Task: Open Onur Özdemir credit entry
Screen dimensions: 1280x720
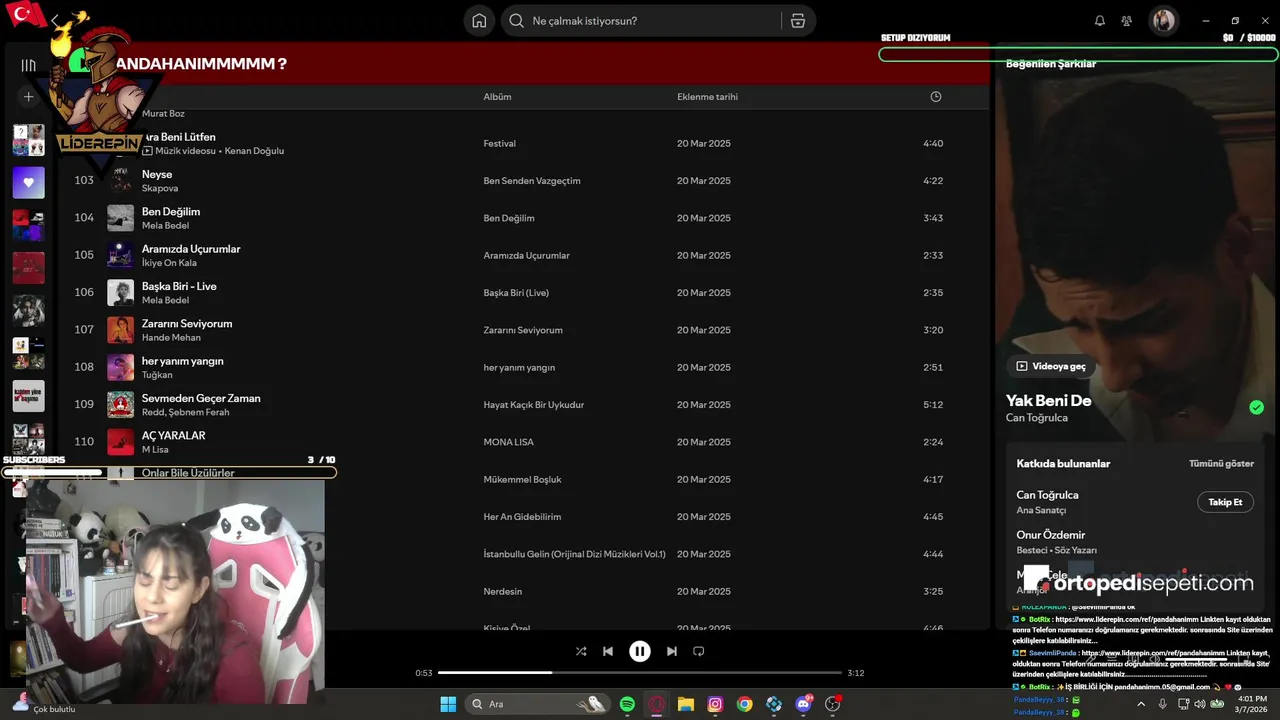Action: point(1051,535)
